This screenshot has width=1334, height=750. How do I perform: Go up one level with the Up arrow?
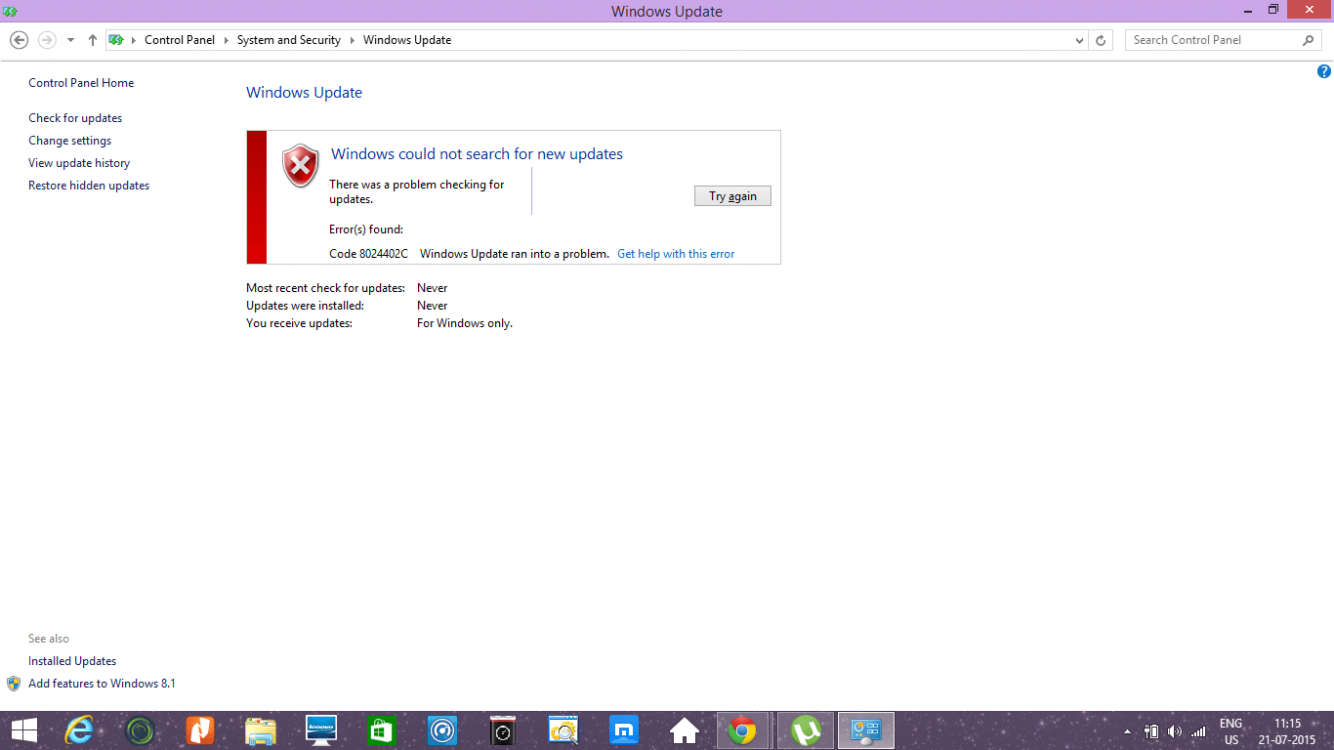click(x=92, y=40)
